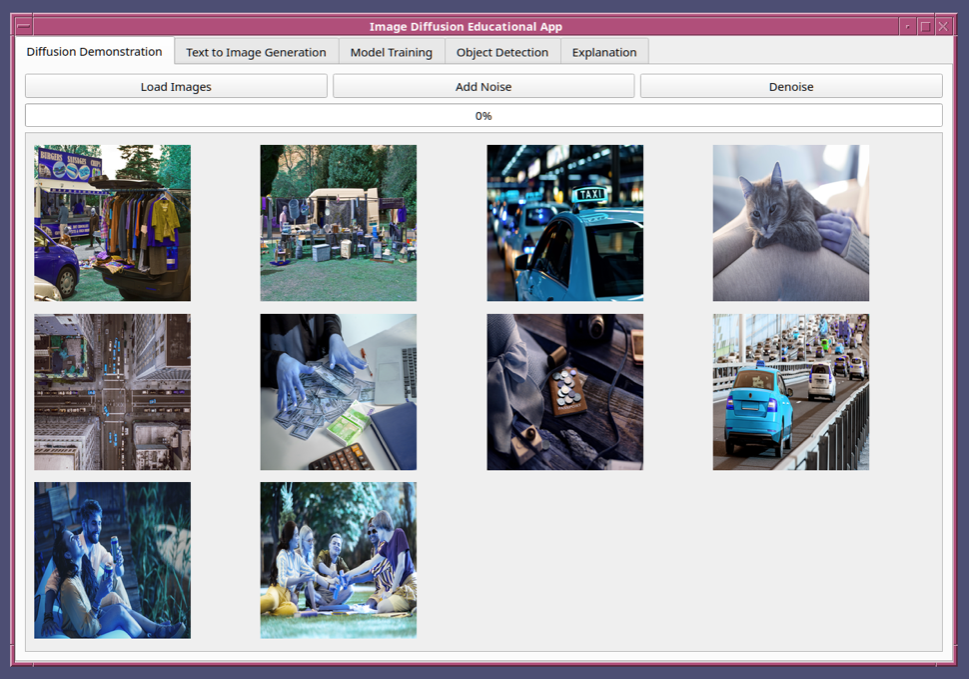Select the coins on wooden table image
The width and height of the screenshot is (969, 679).
pyautogui.click(x=565, y=392)
